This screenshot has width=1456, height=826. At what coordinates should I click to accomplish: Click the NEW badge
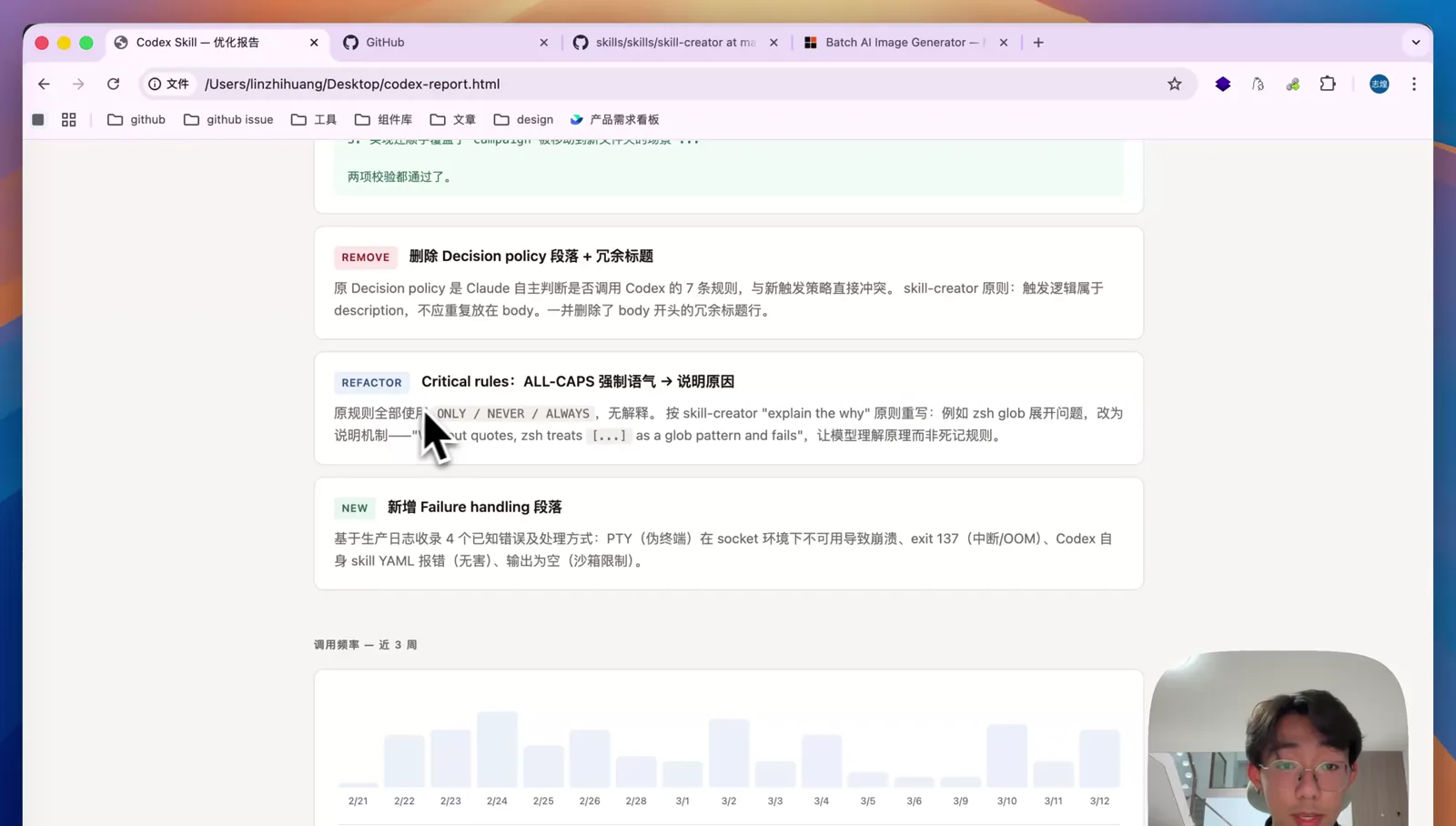[x=355, y=509]
